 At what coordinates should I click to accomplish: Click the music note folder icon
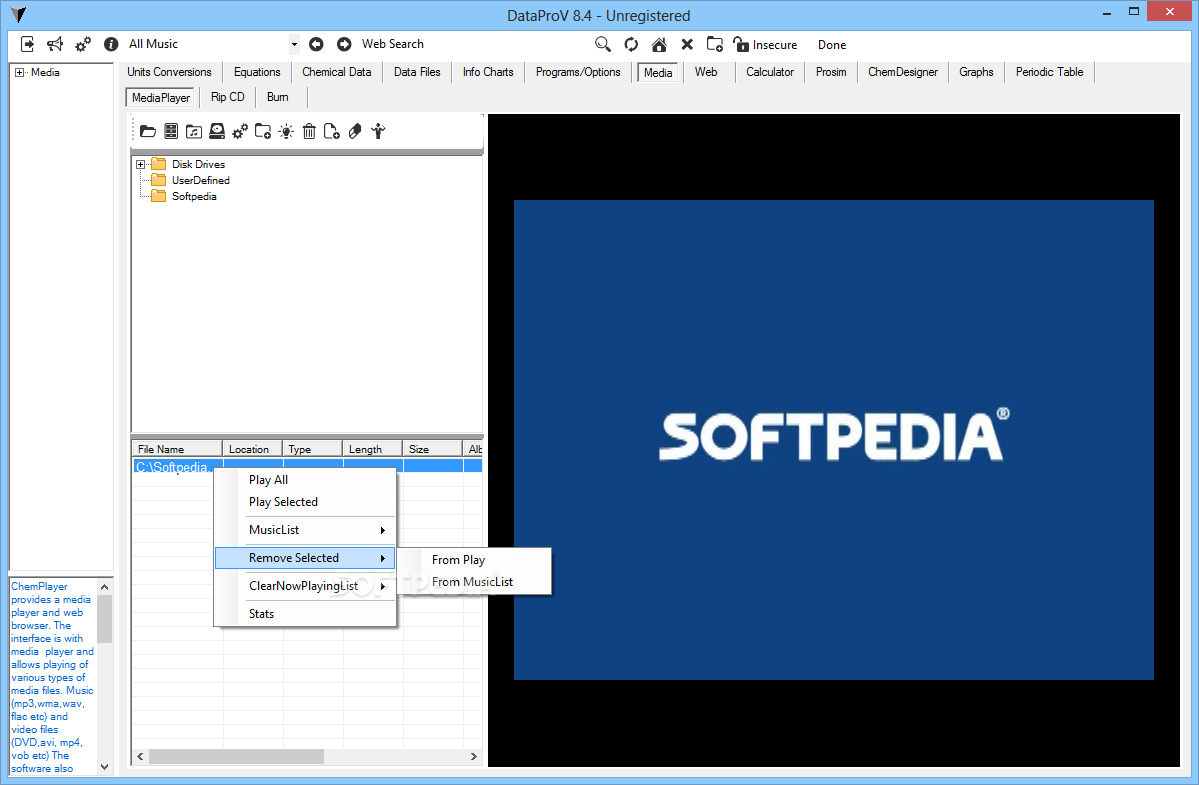coord(194,131)
